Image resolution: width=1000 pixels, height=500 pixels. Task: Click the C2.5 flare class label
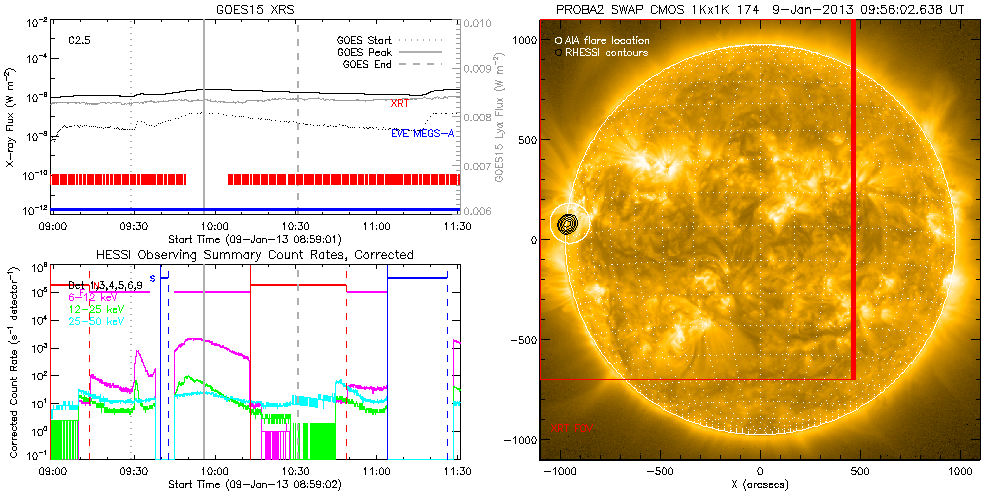pos(82,41)
